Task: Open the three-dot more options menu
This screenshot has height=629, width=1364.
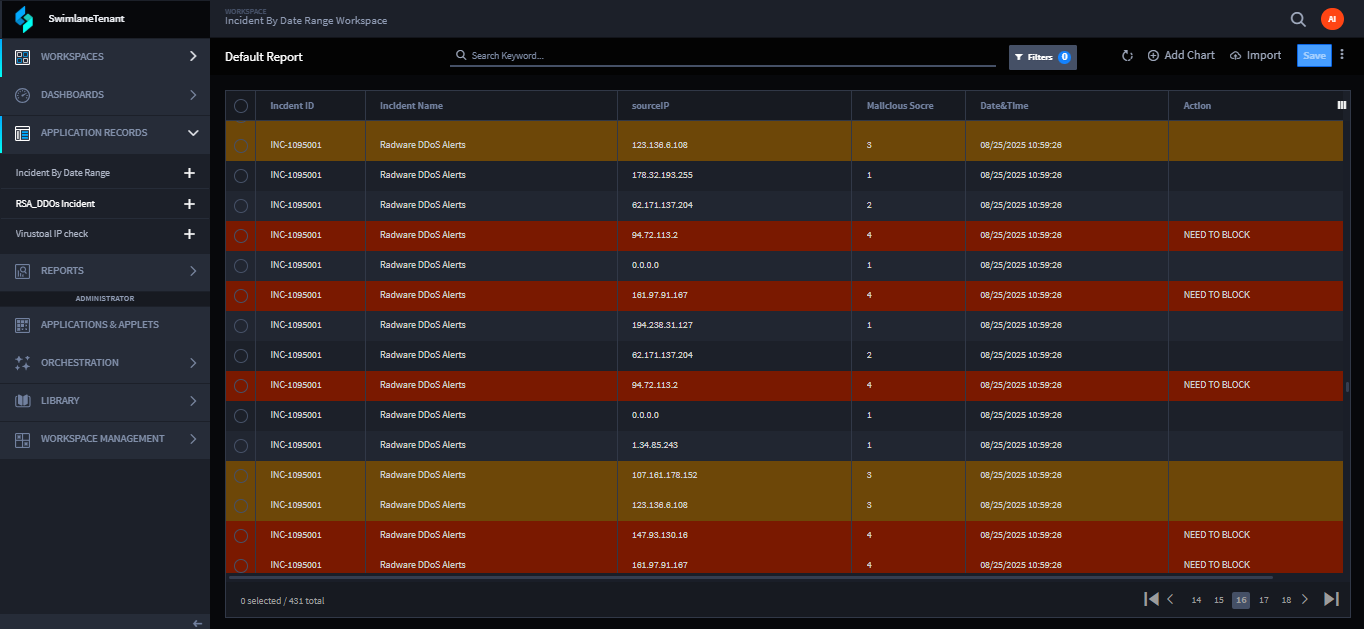Action: click(1342, 55)
